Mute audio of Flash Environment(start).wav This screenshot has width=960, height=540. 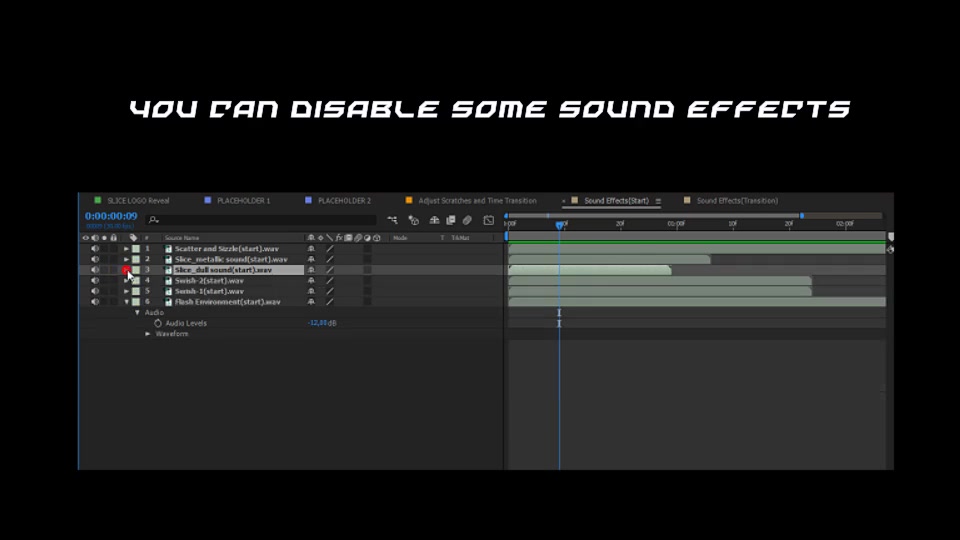point(95,302)
